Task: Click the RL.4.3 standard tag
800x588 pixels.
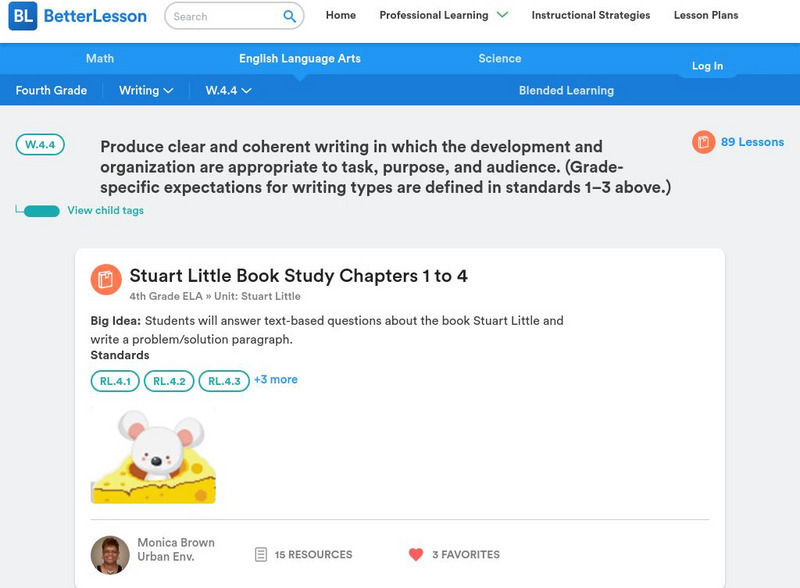Action: (x=224, y=381)
